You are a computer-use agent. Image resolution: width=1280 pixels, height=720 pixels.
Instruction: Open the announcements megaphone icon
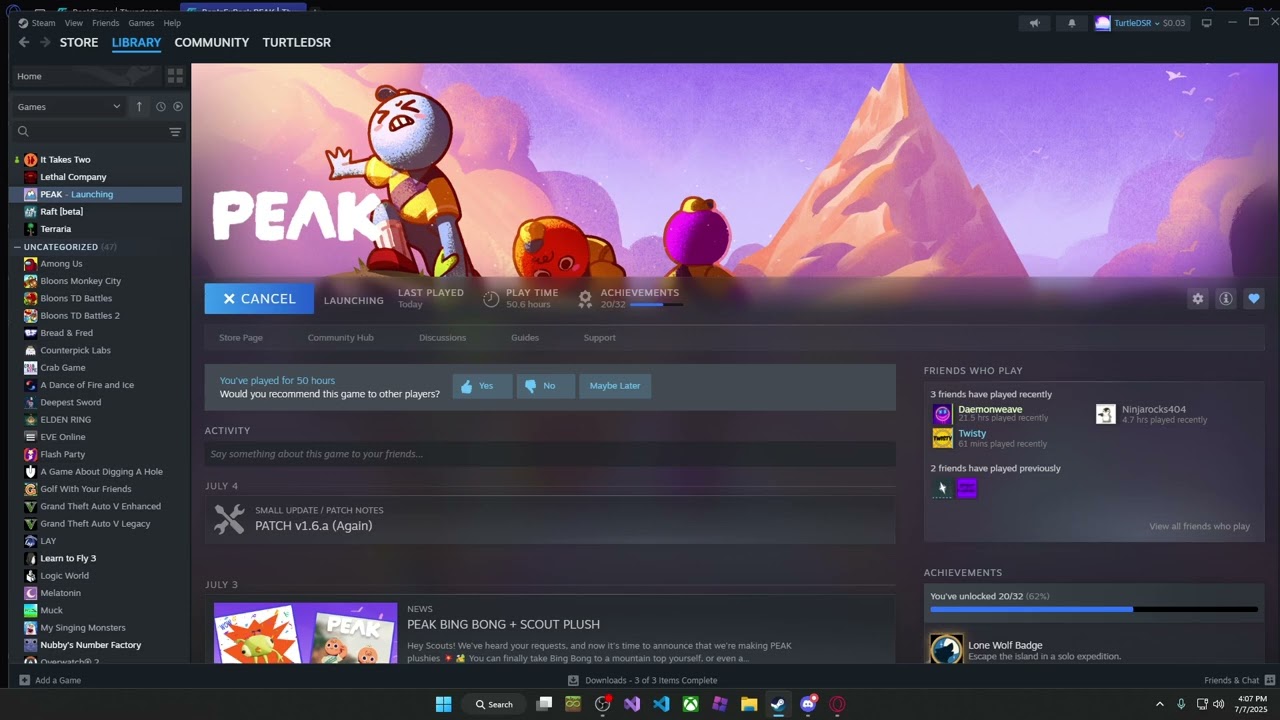coord(1035,23)
